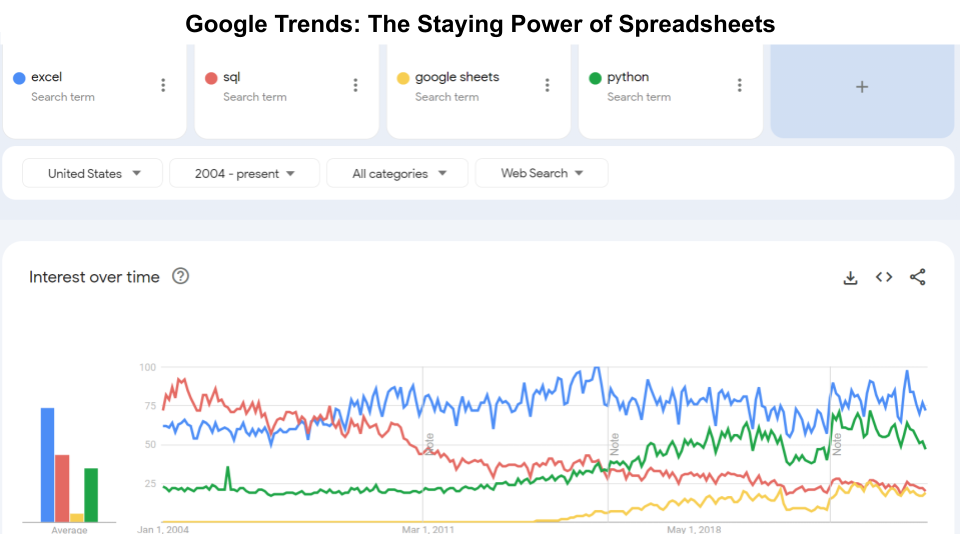Click the python search term text
Screen dimensions: 960x540
point(628,77)
